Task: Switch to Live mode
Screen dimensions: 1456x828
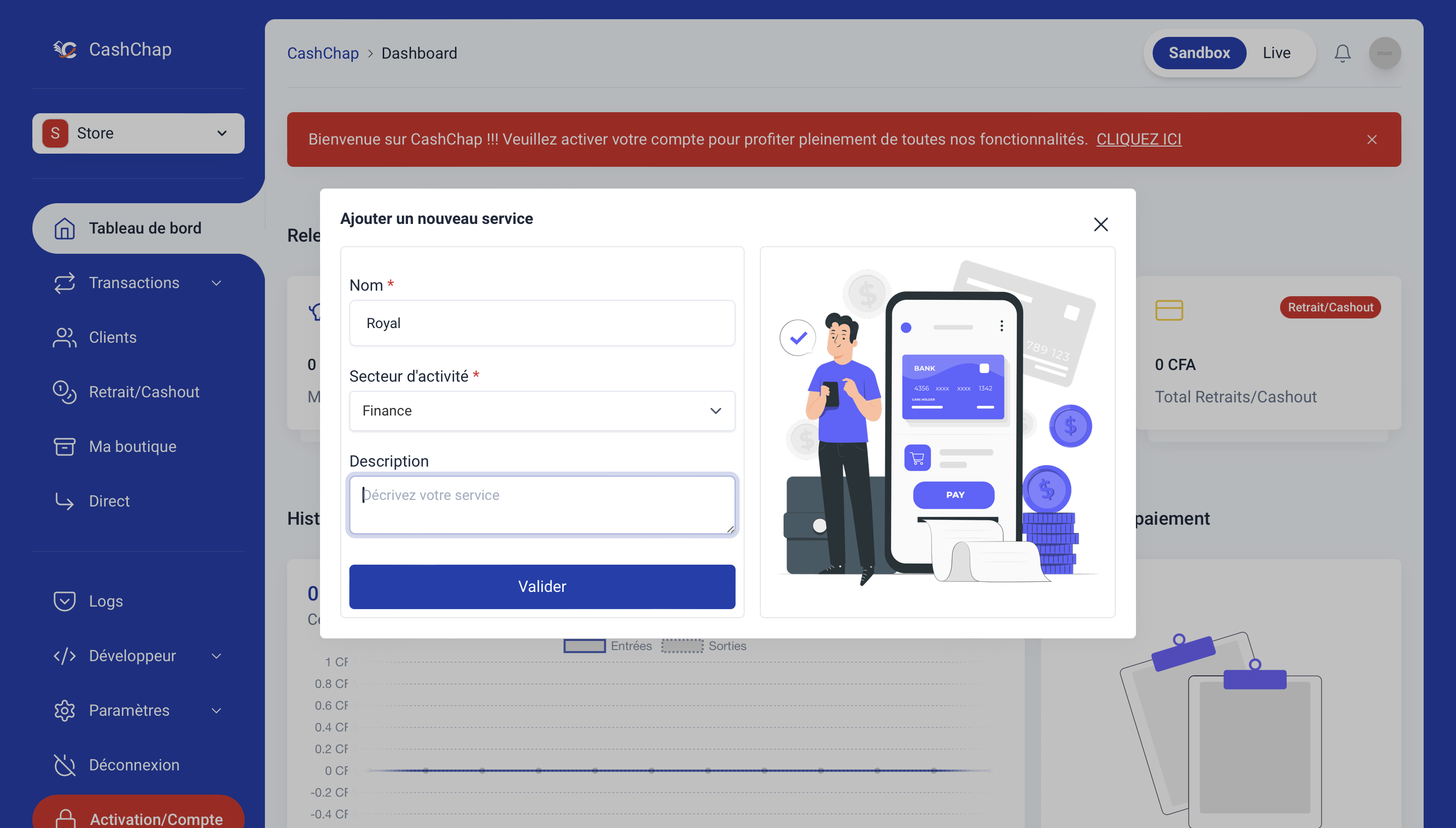Action: pyautogui.click(x=1276, y=53)
